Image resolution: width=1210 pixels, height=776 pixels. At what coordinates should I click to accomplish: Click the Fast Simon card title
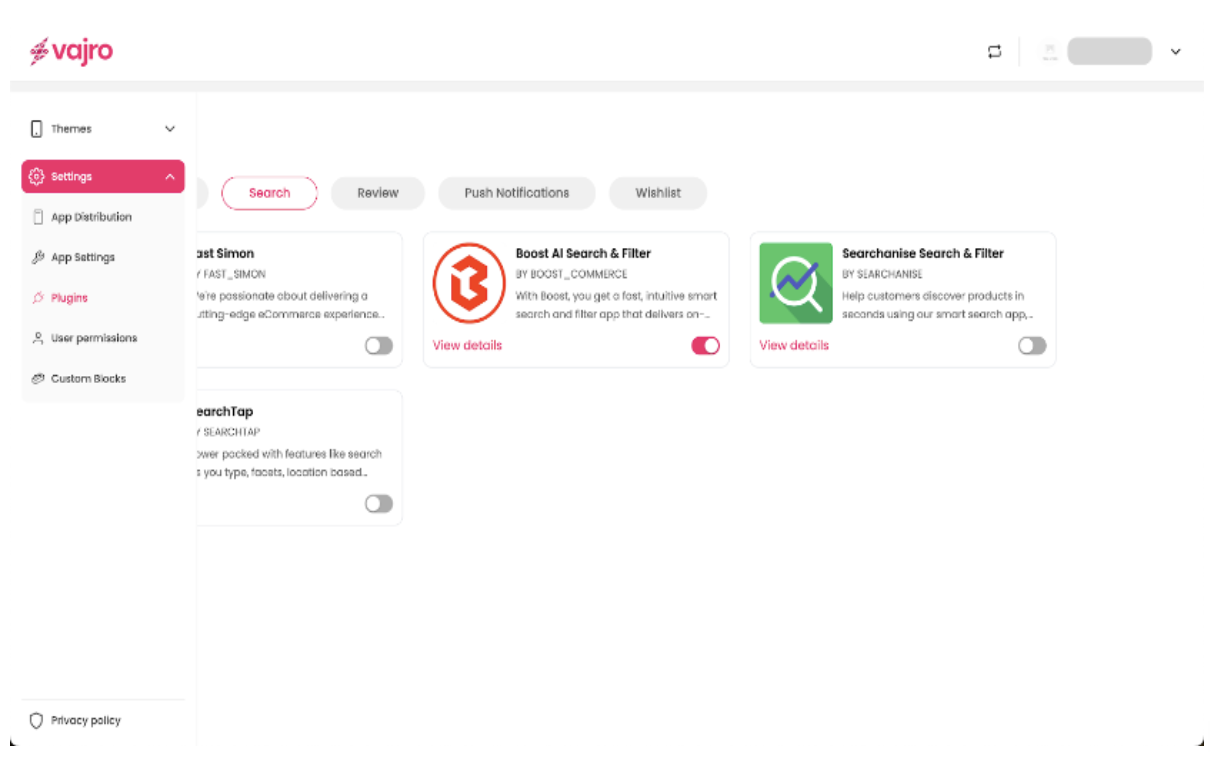[x=226, y=254]
